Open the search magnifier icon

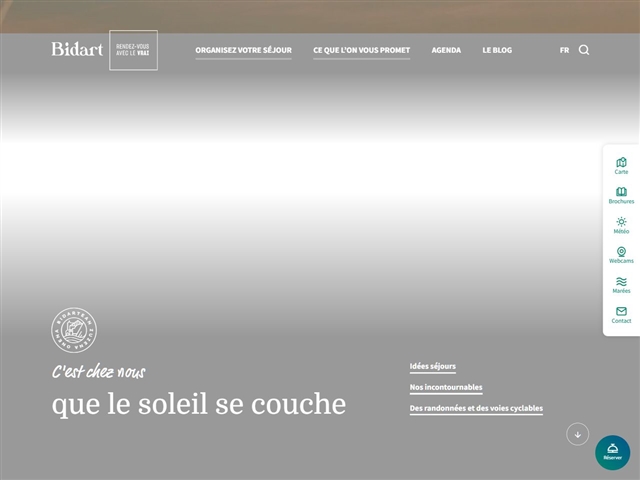(x=584, y=50)
